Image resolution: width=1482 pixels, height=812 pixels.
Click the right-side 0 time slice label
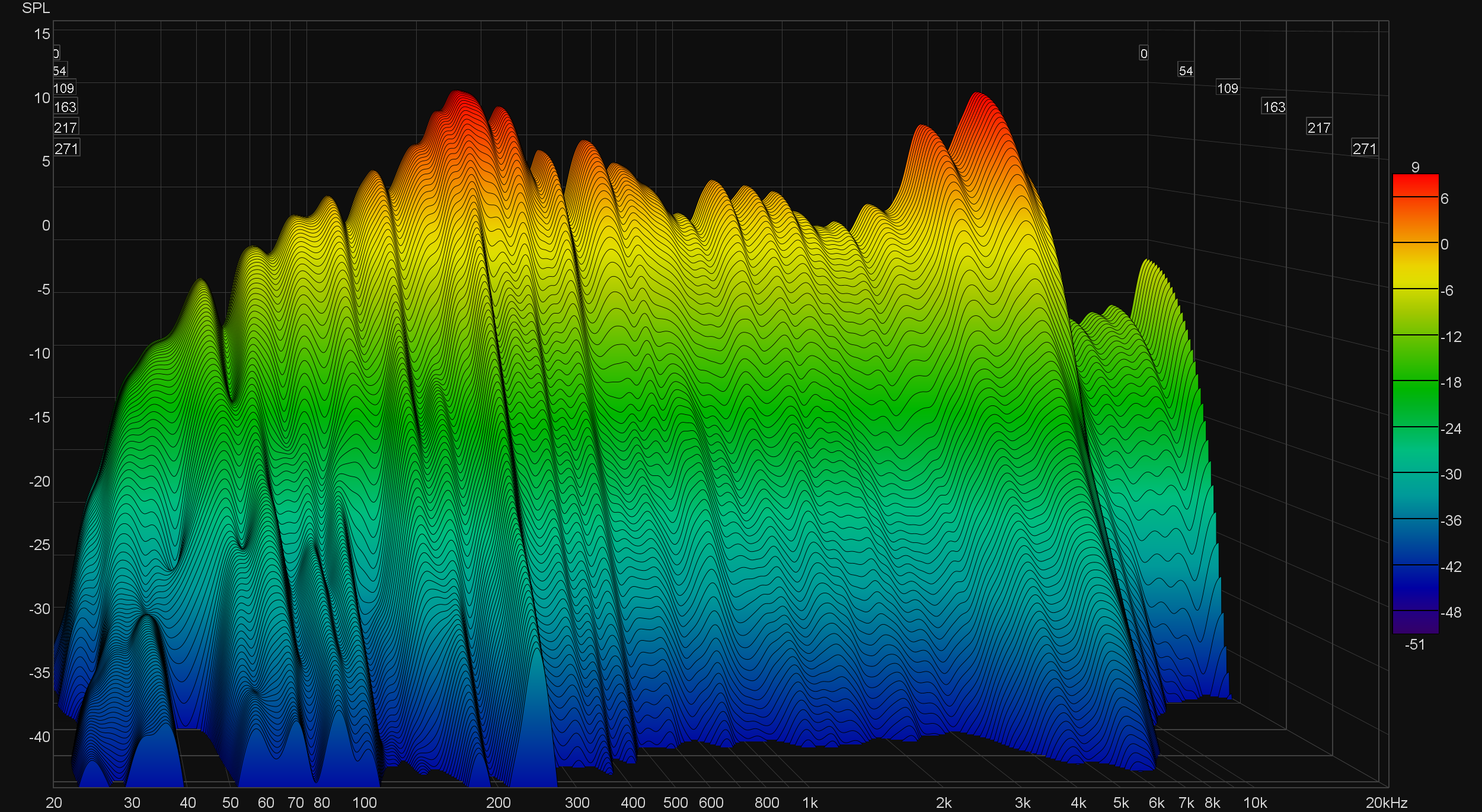(1144, 53)
